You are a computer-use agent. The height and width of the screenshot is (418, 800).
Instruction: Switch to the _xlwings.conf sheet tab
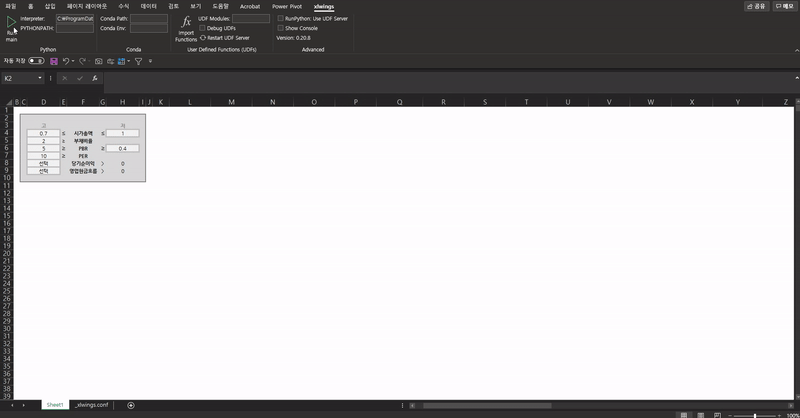(x=92, y=405)
